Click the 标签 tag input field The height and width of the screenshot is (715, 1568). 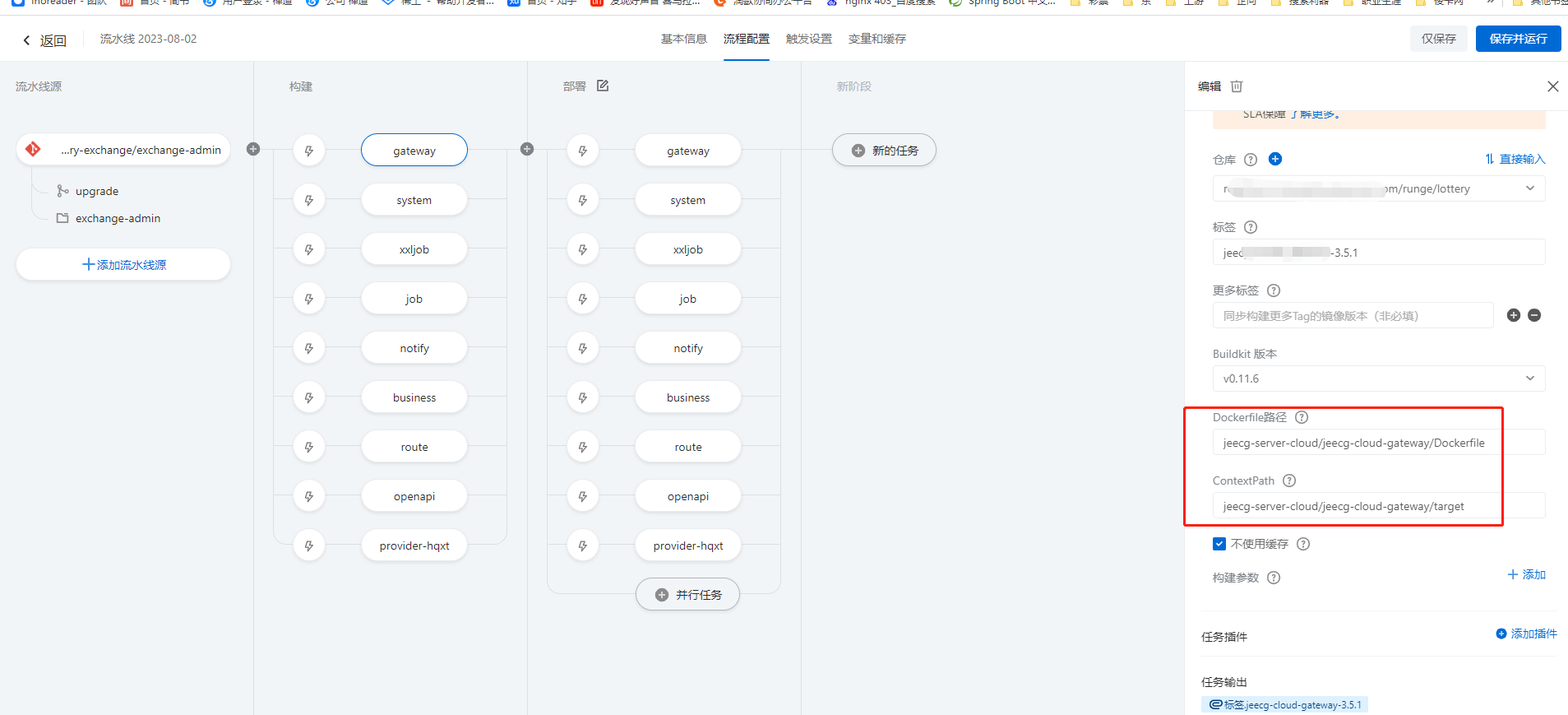[1379, 252]
